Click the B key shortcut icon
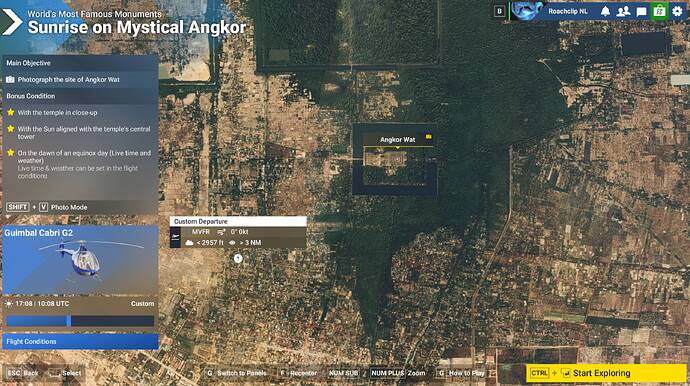This screenshot has width=690, height=386. point(499,11)
